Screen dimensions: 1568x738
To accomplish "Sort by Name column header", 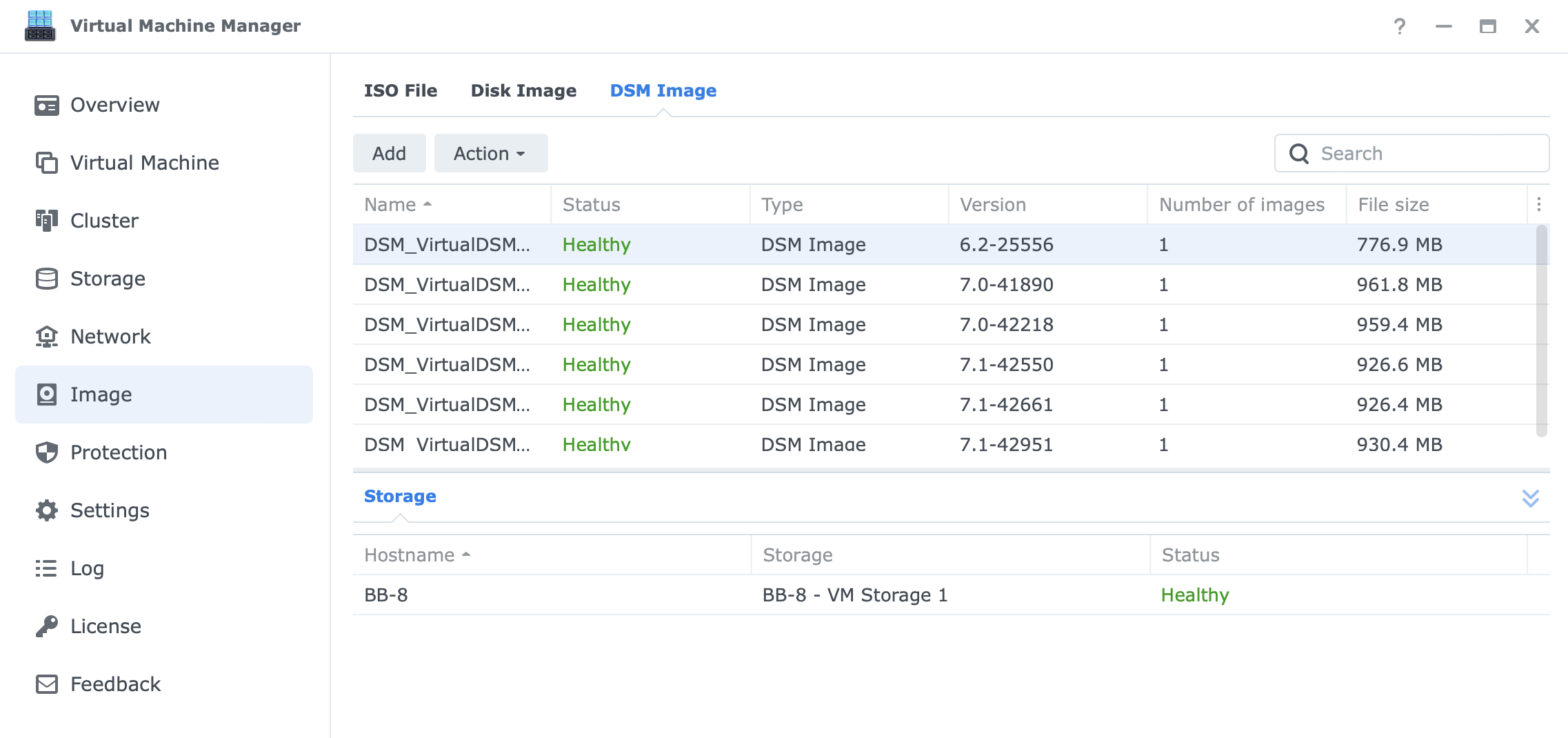I will click(452, 205).
